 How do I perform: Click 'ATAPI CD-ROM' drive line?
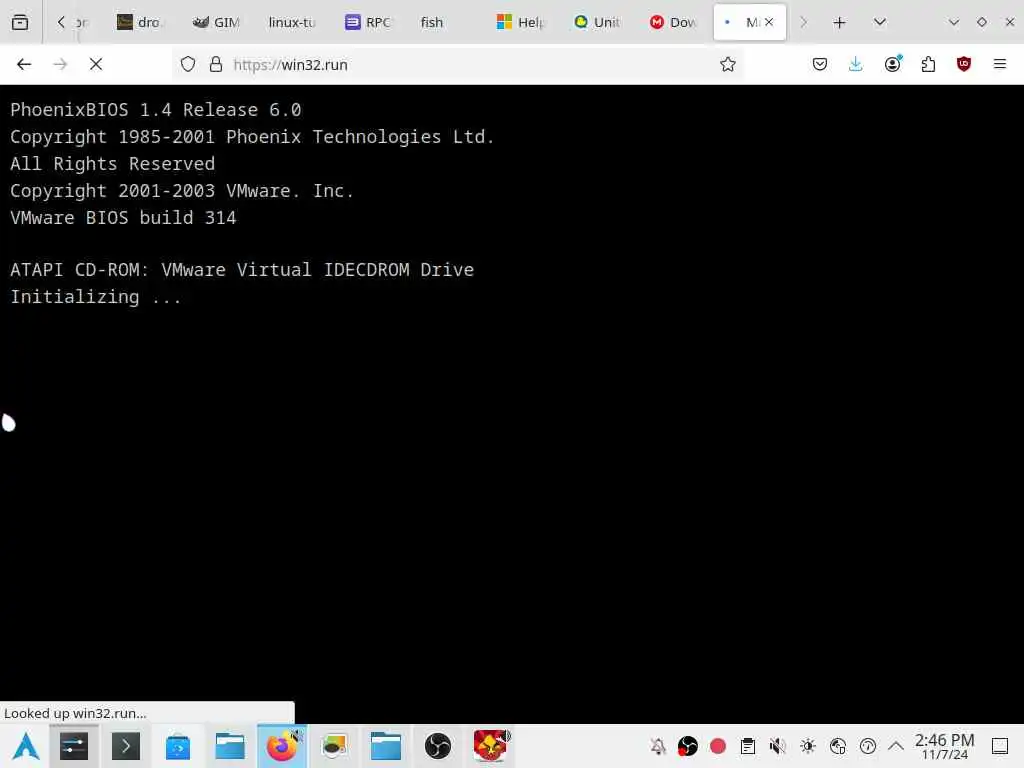point(242,270)
